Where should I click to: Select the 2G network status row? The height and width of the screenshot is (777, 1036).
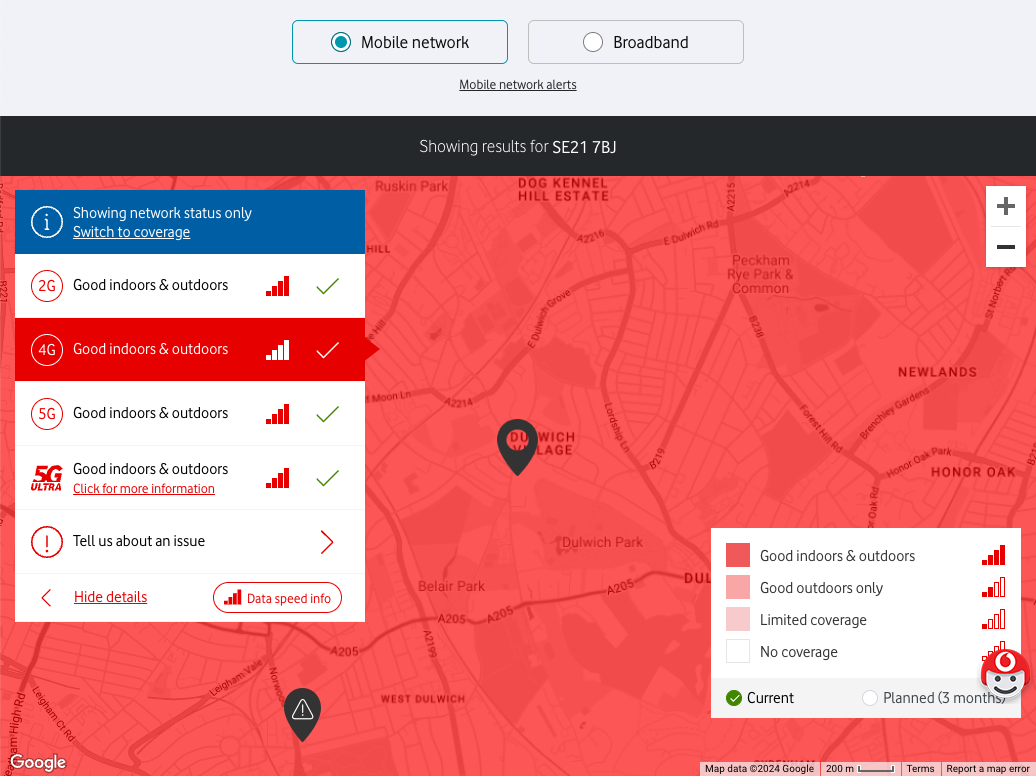click(190, 286)
